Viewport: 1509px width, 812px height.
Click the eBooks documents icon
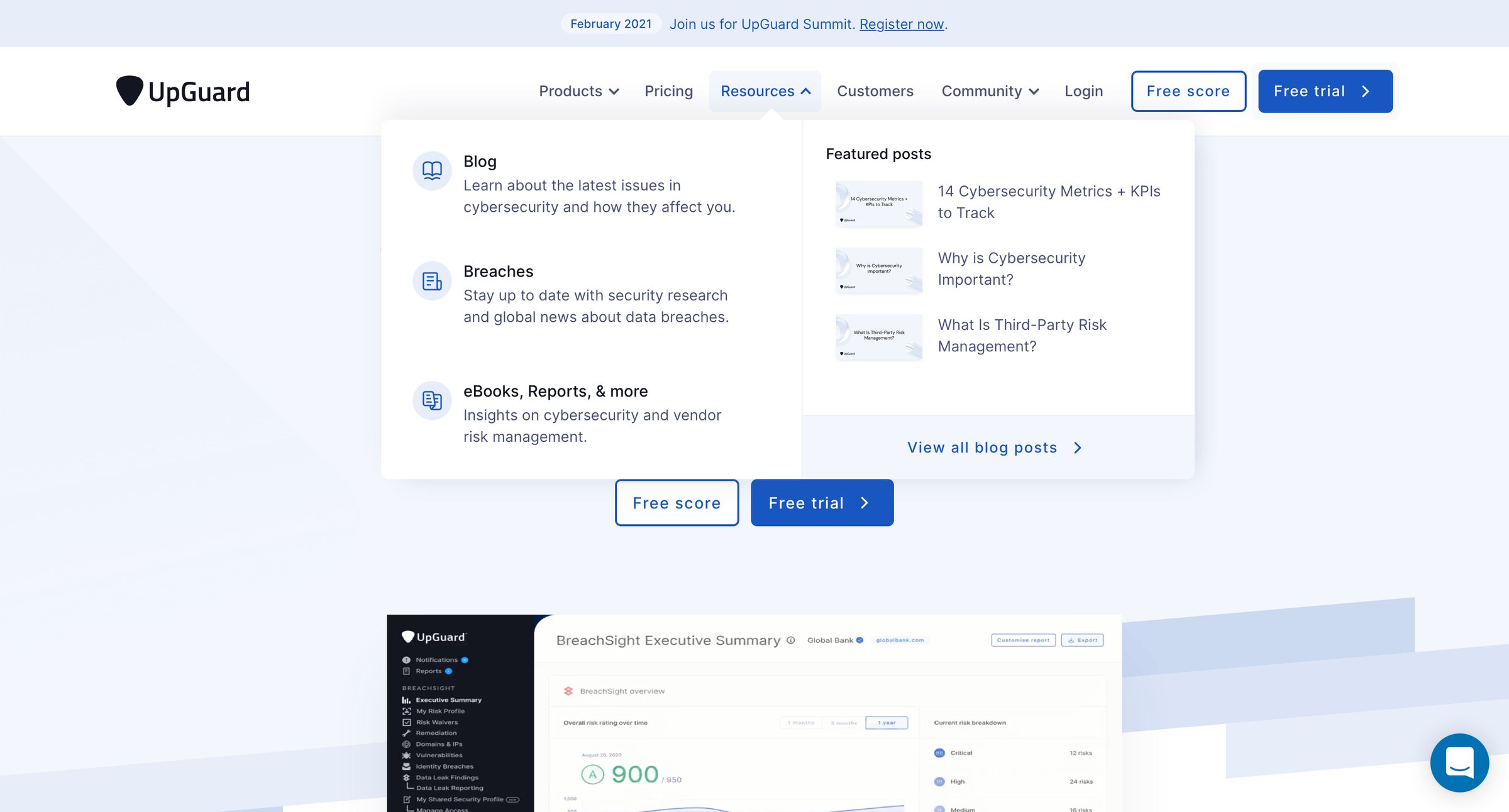(x=432, y=400)
